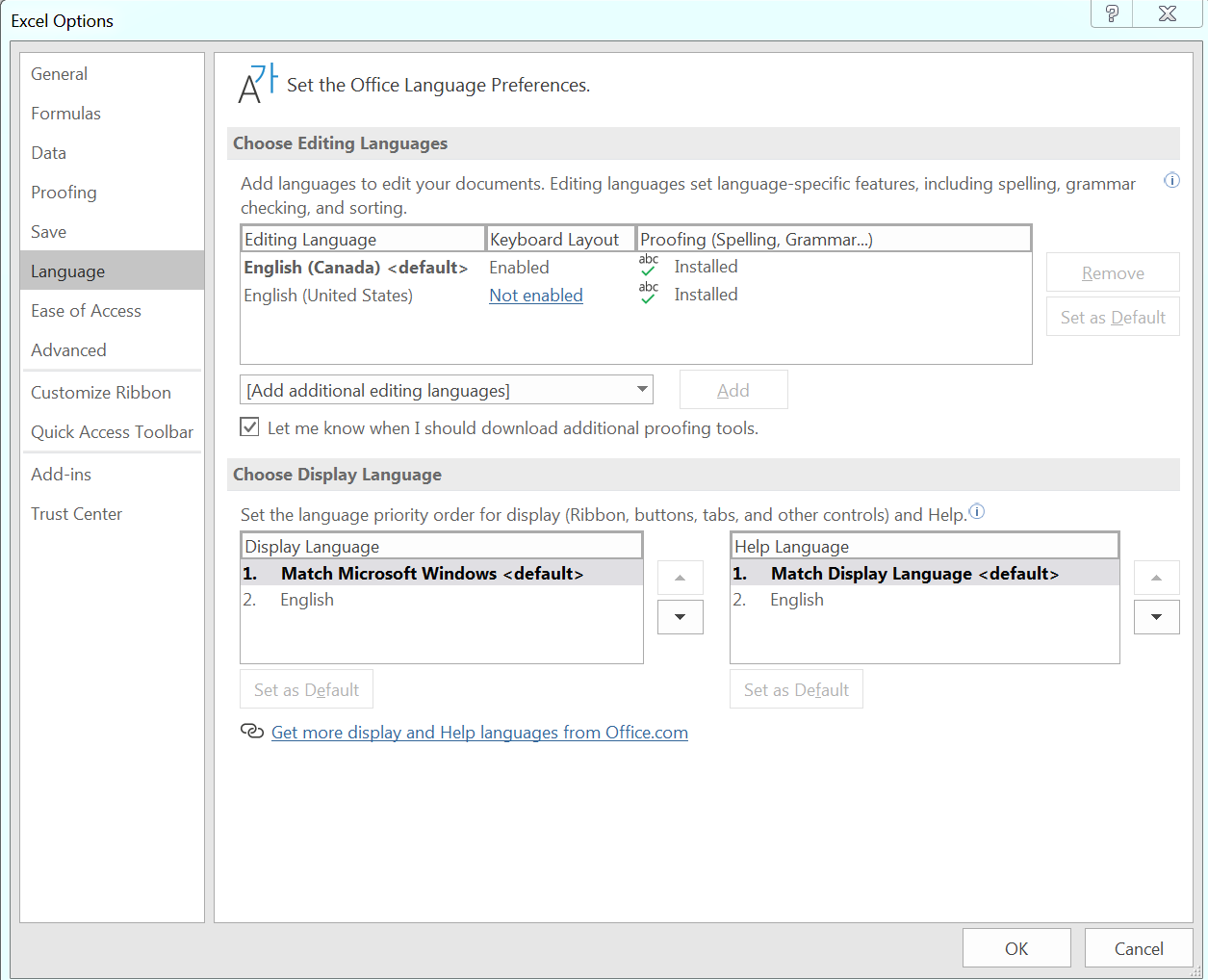Close the Excel Options dialog with X
The height and width of the screenshot is (980, 1208).
tap(1168, 13)
